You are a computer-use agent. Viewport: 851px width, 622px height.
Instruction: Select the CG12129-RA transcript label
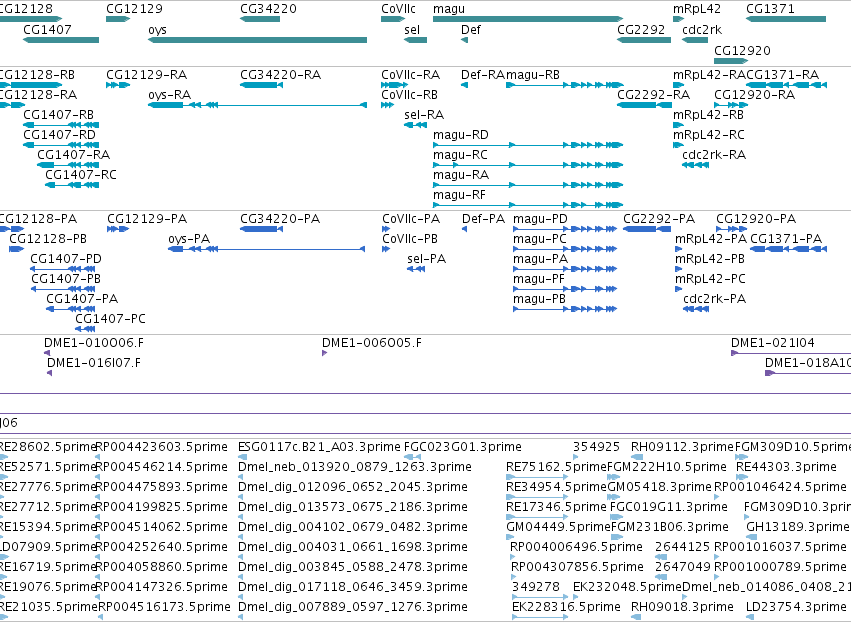[147, 74]
